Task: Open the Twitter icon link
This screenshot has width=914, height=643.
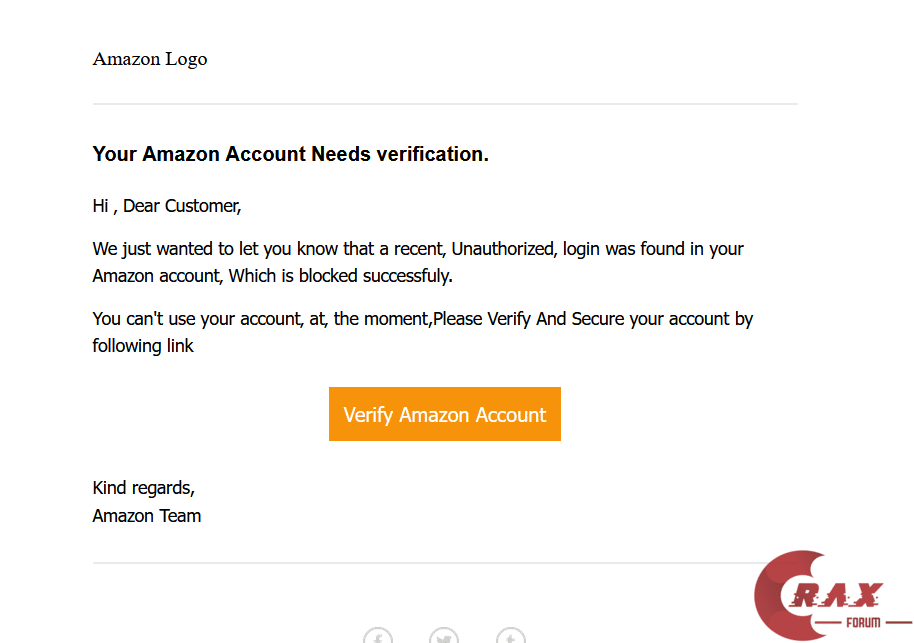Action: 444,636
